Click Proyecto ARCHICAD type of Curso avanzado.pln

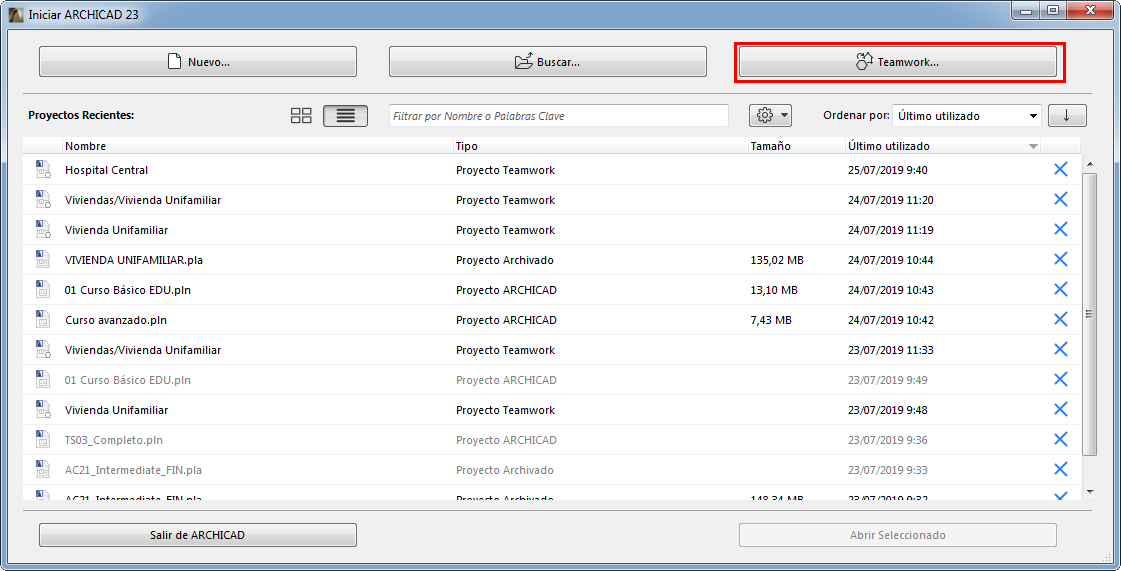(506, 320)
